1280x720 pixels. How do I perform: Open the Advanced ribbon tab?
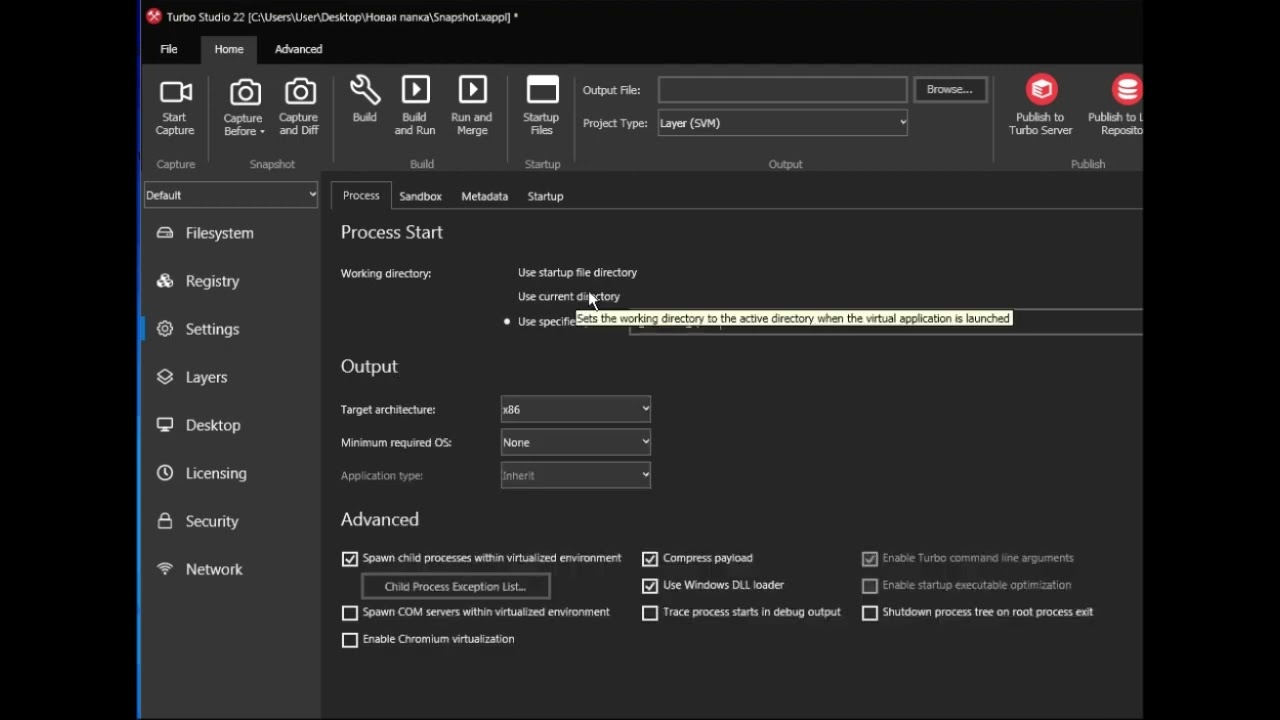point(299,49)
